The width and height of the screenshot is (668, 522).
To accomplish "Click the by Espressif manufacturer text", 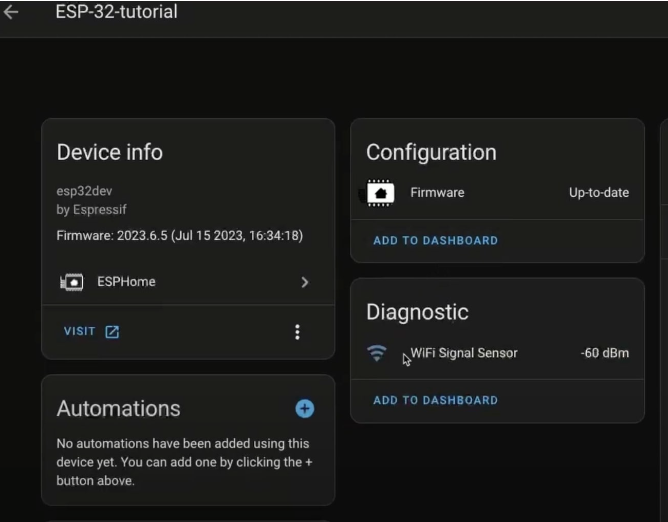I will (92, 210).
